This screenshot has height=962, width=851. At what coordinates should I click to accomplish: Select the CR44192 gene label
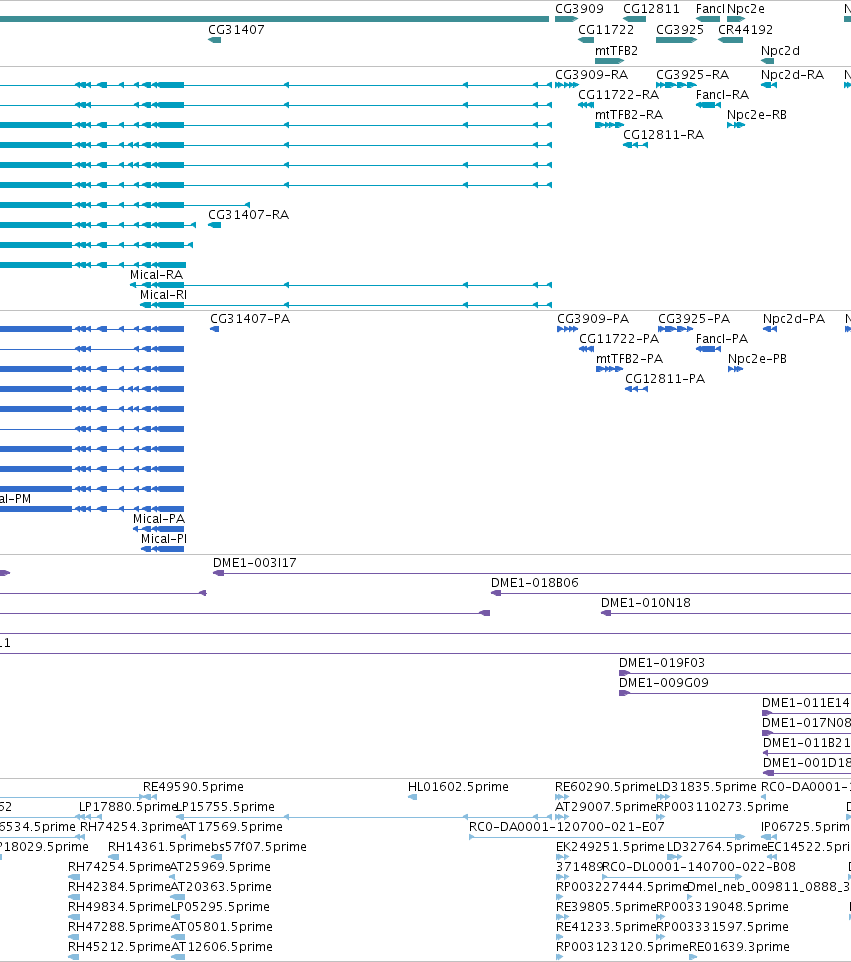[745, 29]
